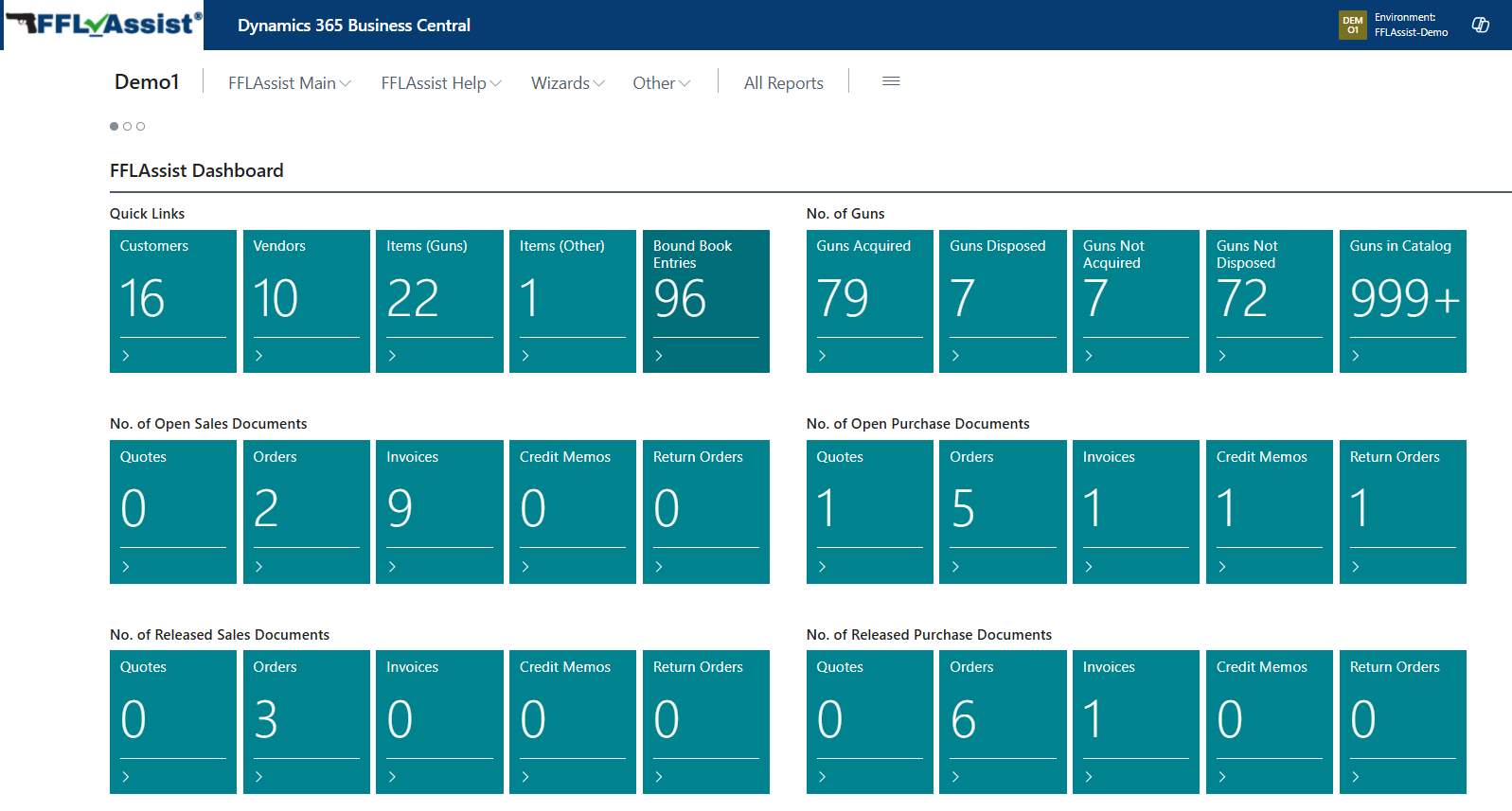1512x811 pixels.
Task: Open open sales Credit Memos tile
Action: point(573,512)
